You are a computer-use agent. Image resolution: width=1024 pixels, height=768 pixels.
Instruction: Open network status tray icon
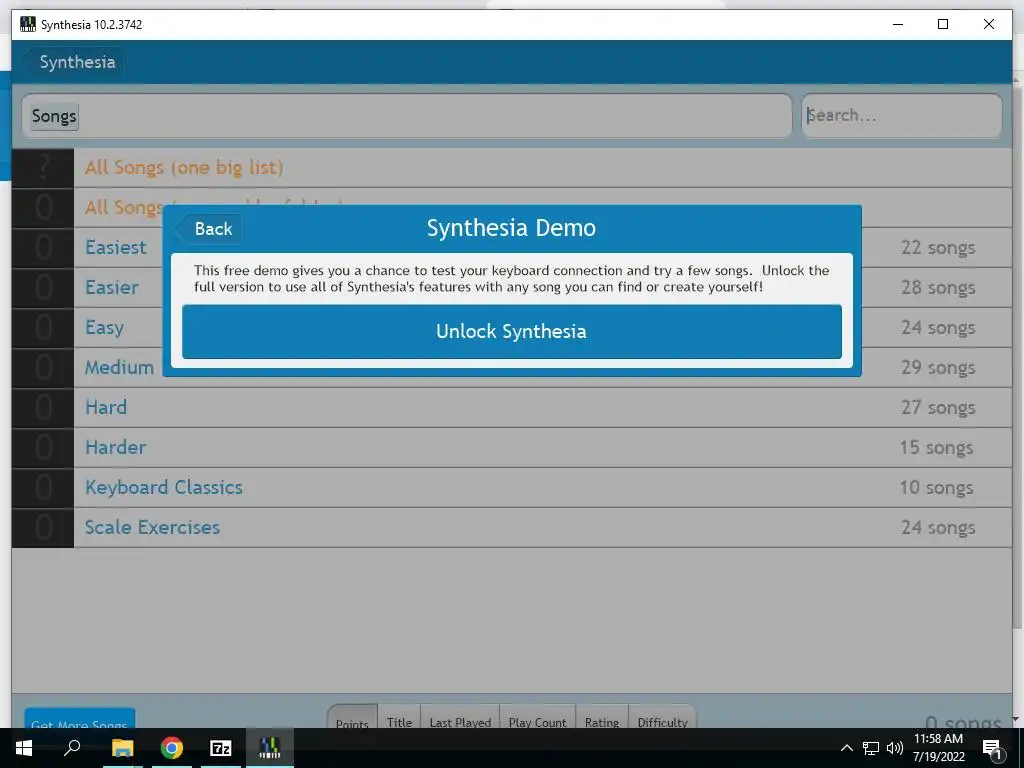click(871, 748)
